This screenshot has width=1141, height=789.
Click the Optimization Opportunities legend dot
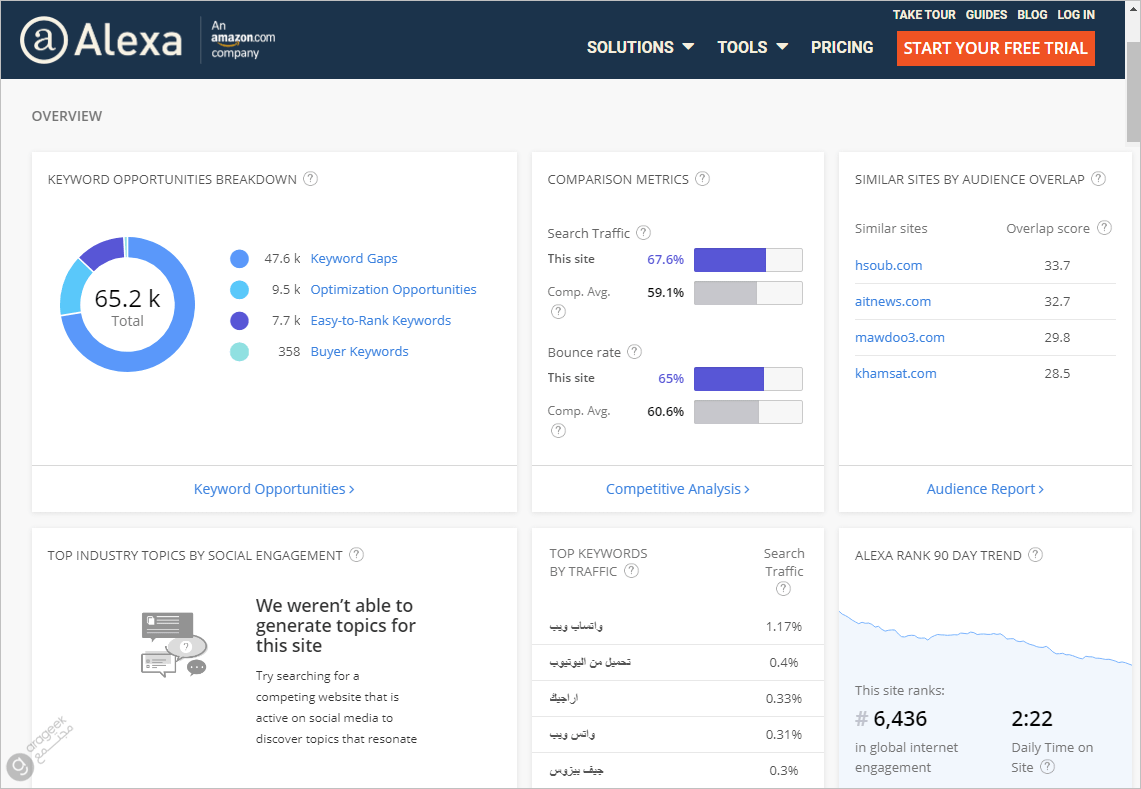click(x=239, y=290)
